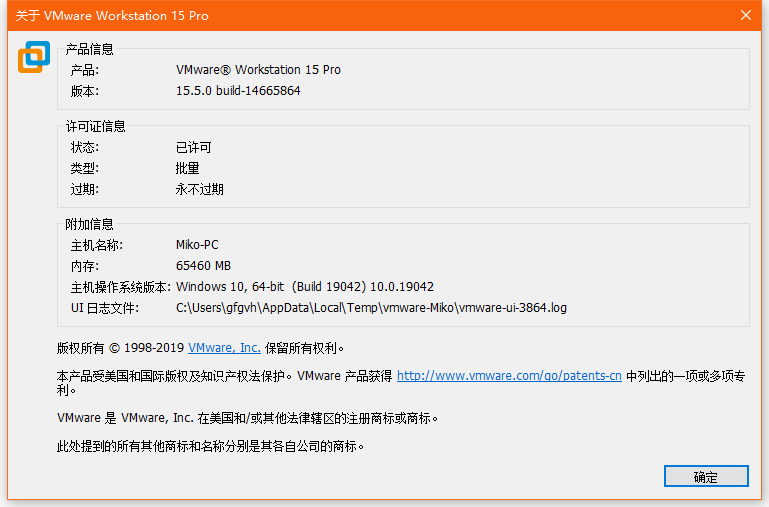Click the UI log file path
This screenshot has width=769, height=507.
point(371,308)
